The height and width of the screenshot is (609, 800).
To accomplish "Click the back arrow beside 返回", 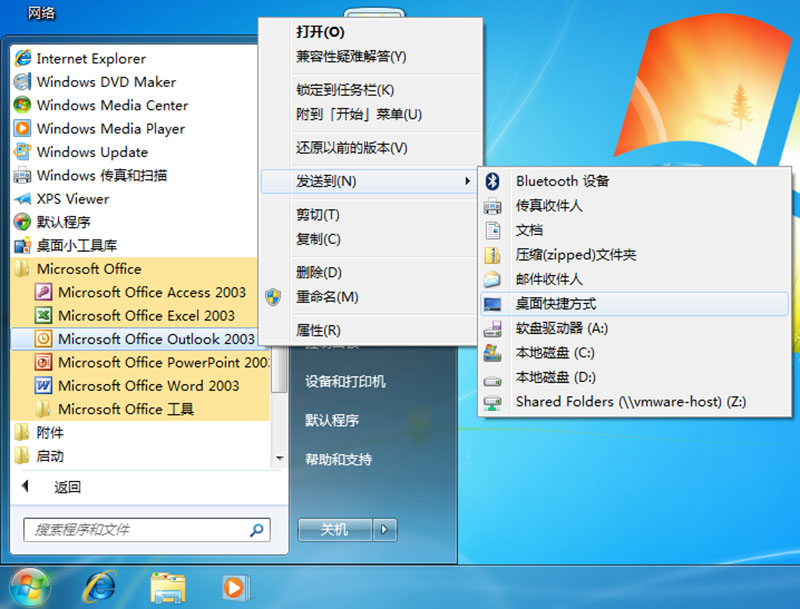I will point(25,486).
